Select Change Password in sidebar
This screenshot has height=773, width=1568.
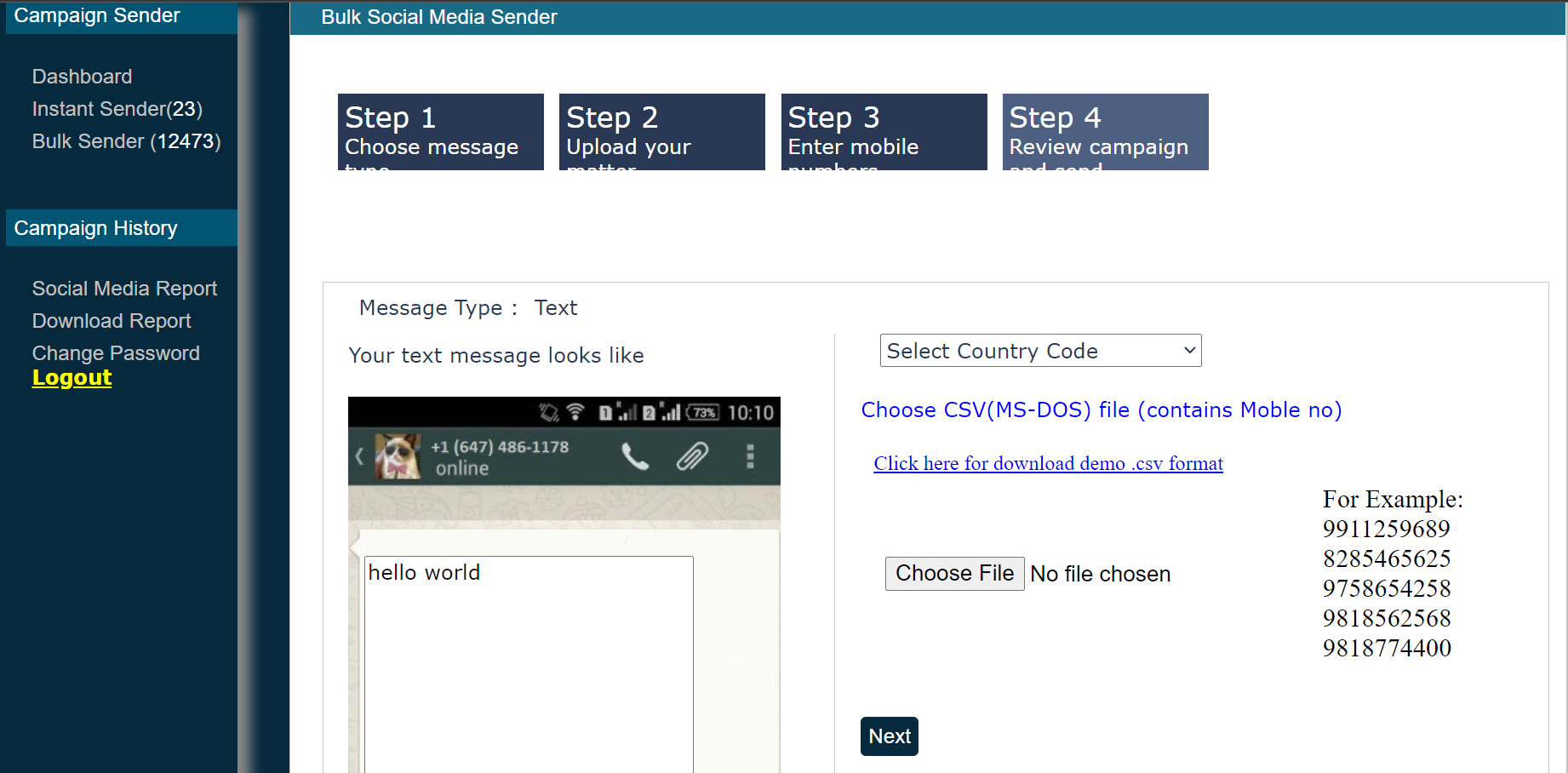[x=116, y=353]
